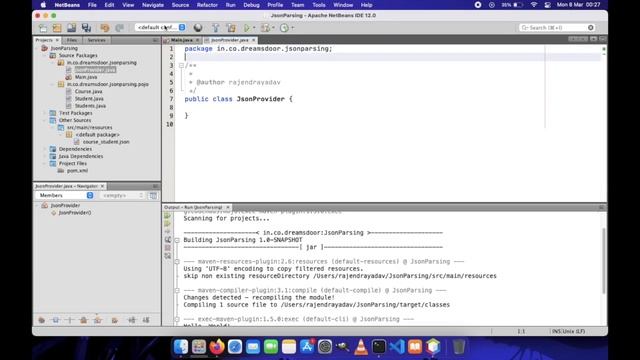640x360 pixels.
Task: Select Students.java in project tree
Action: (x=90, y=106)
